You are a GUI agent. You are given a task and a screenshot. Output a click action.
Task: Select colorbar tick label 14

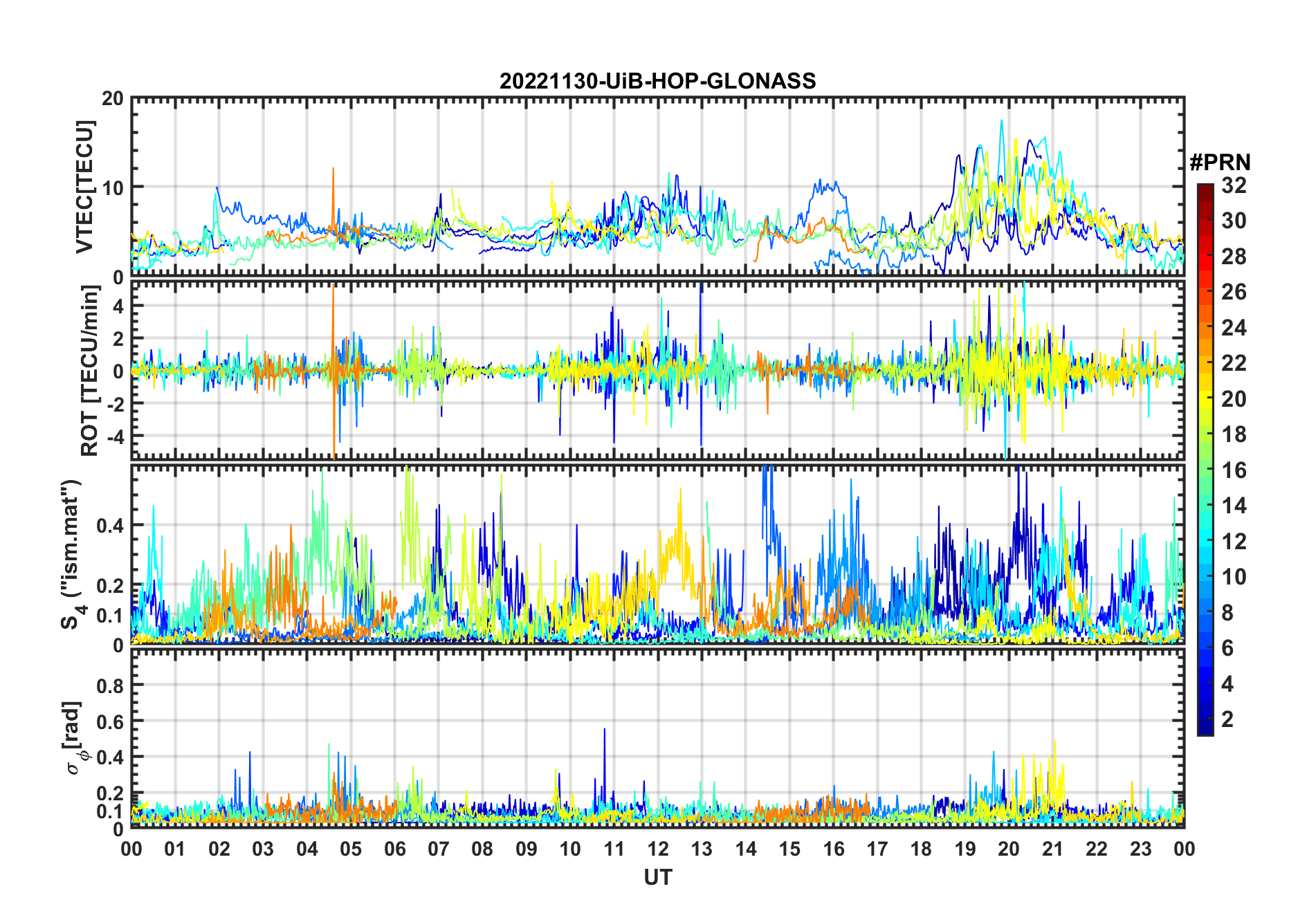point(1234,506)
